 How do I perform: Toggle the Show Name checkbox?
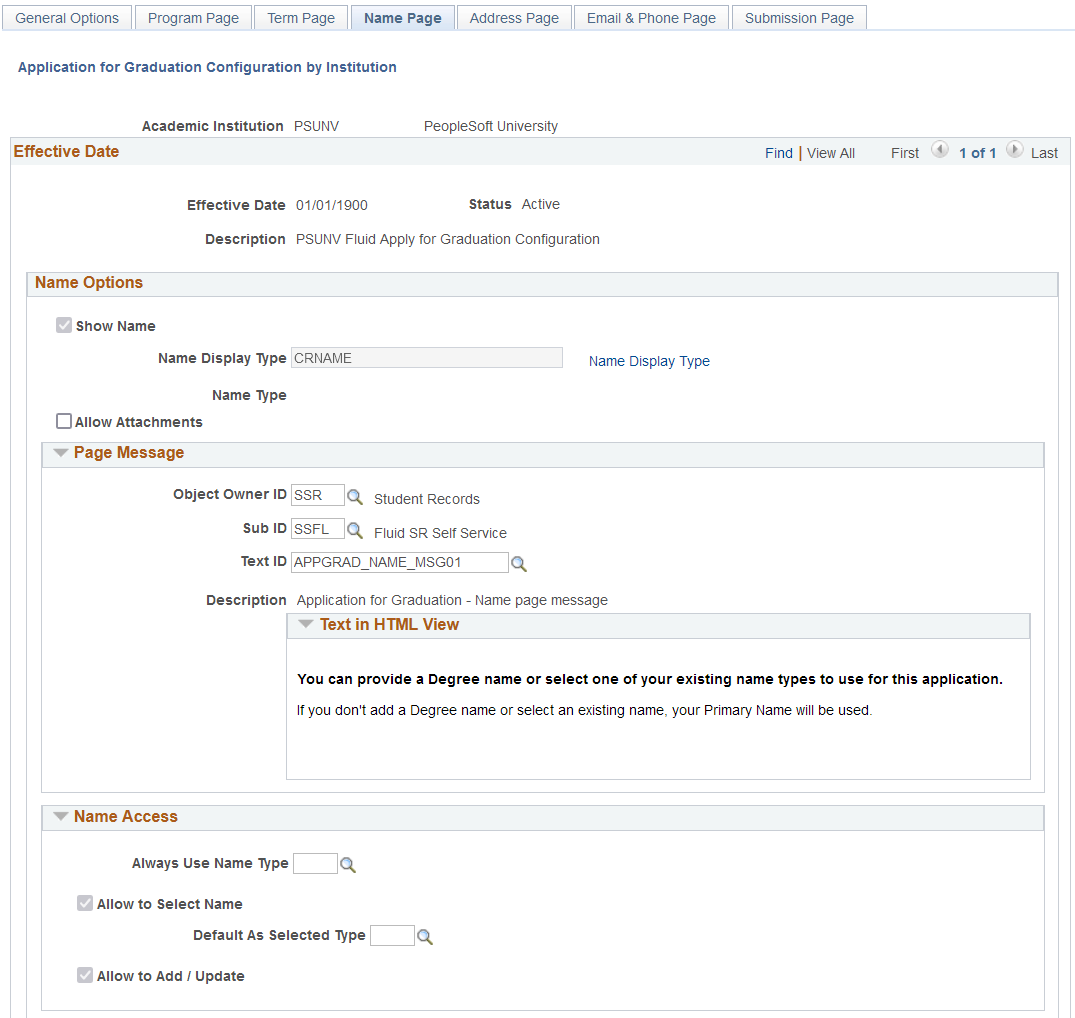(x=64, y=325)
